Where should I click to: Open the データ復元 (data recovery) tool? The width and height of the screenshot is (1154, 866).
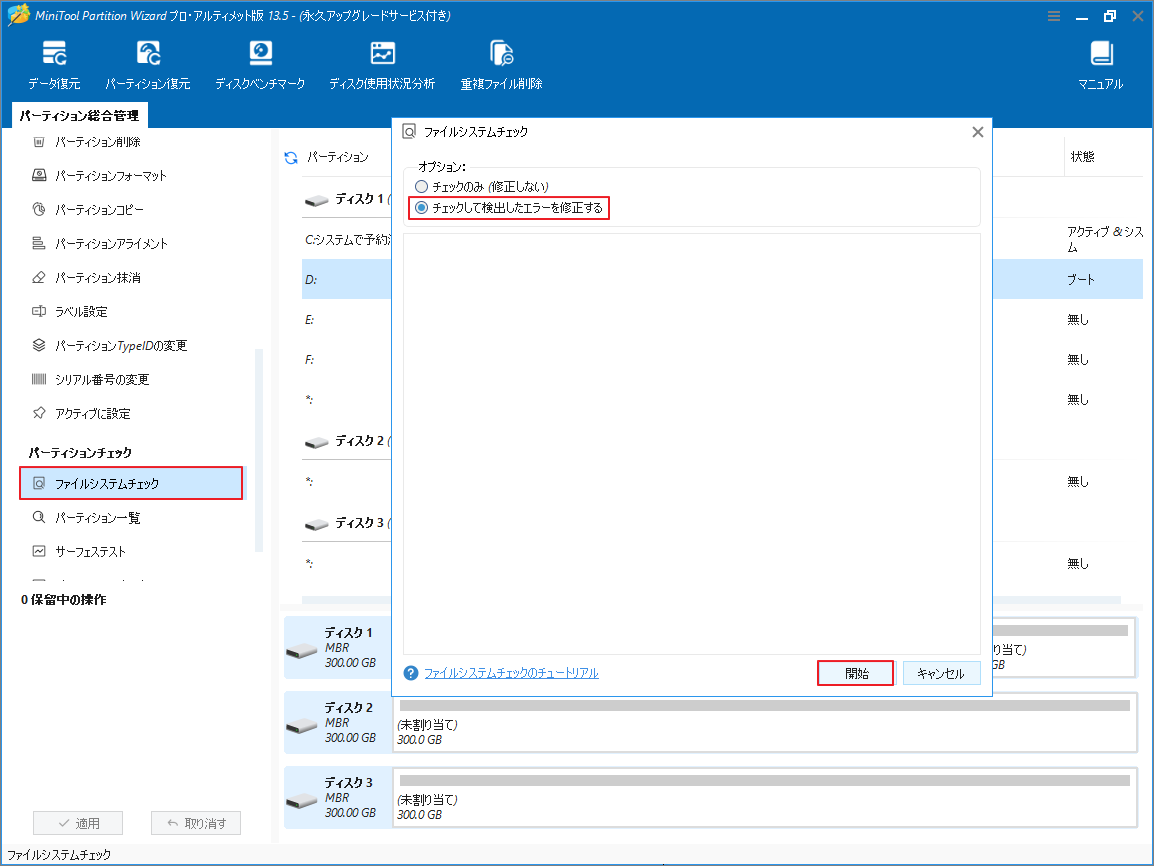point(55,62)
